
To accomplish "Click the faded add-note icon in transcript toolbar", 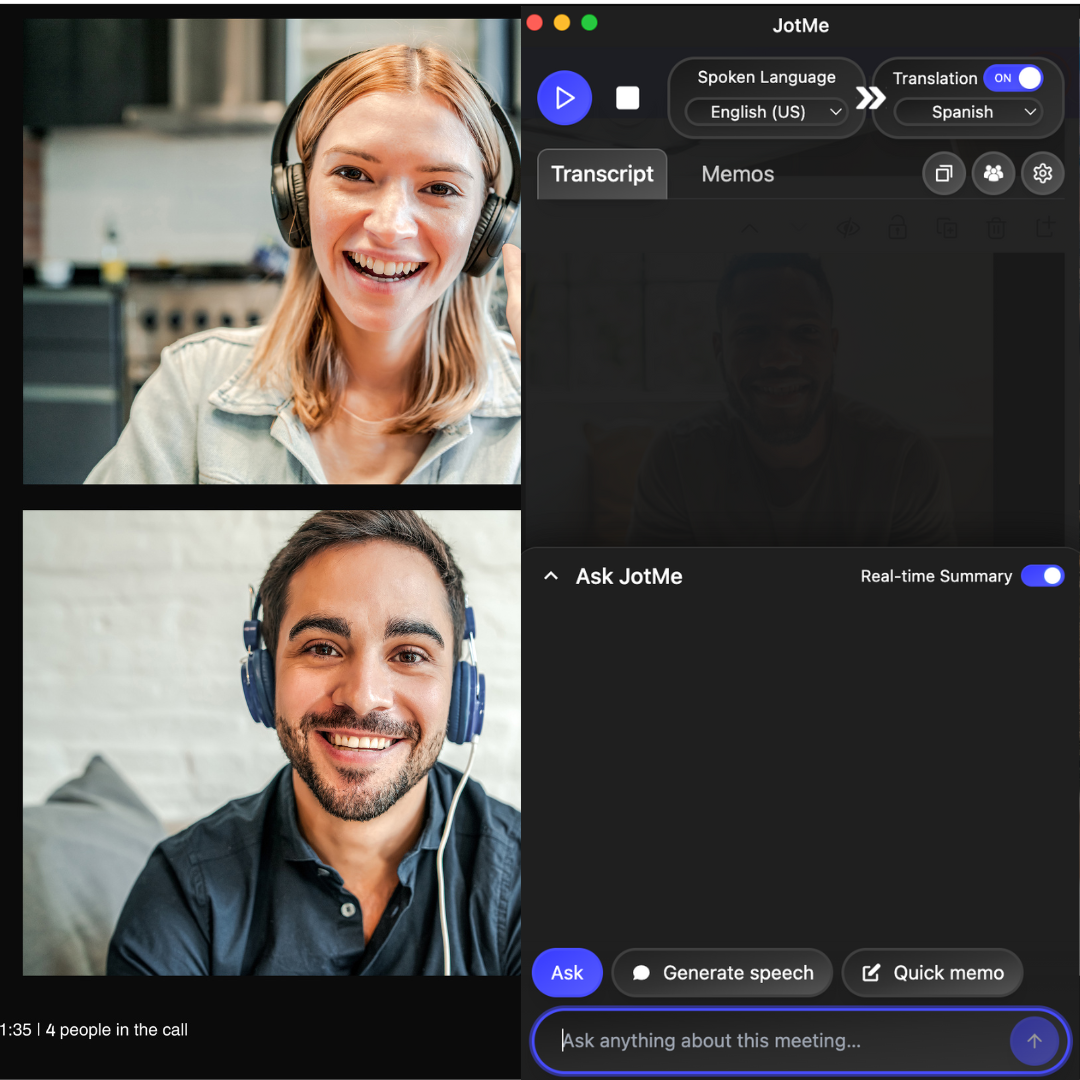I will click(x=1045, y=227).
